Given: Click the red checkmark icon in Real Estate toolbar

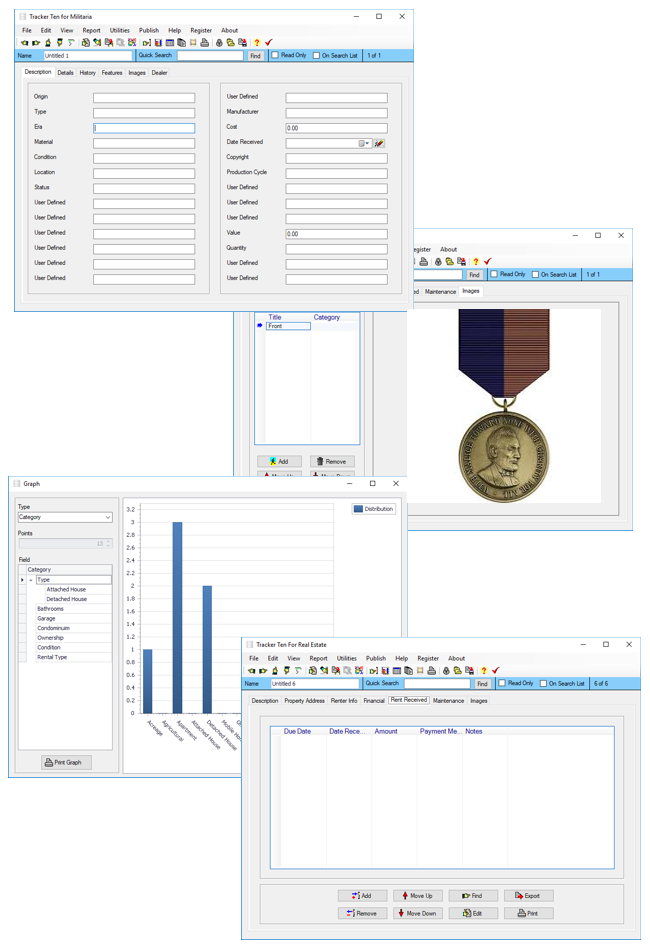Looking at the screenshot, I should [495, 671].
